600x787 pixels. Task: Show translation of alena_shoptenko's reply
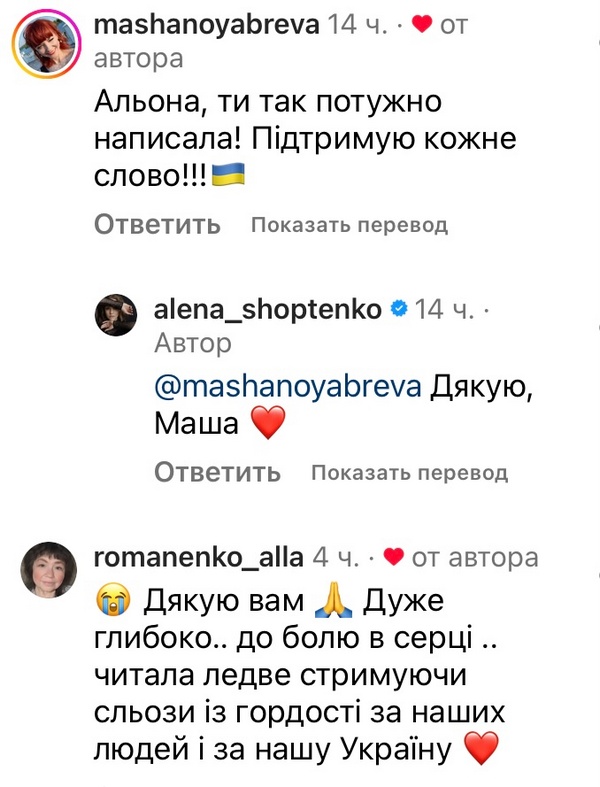click(x=409, y=472)
